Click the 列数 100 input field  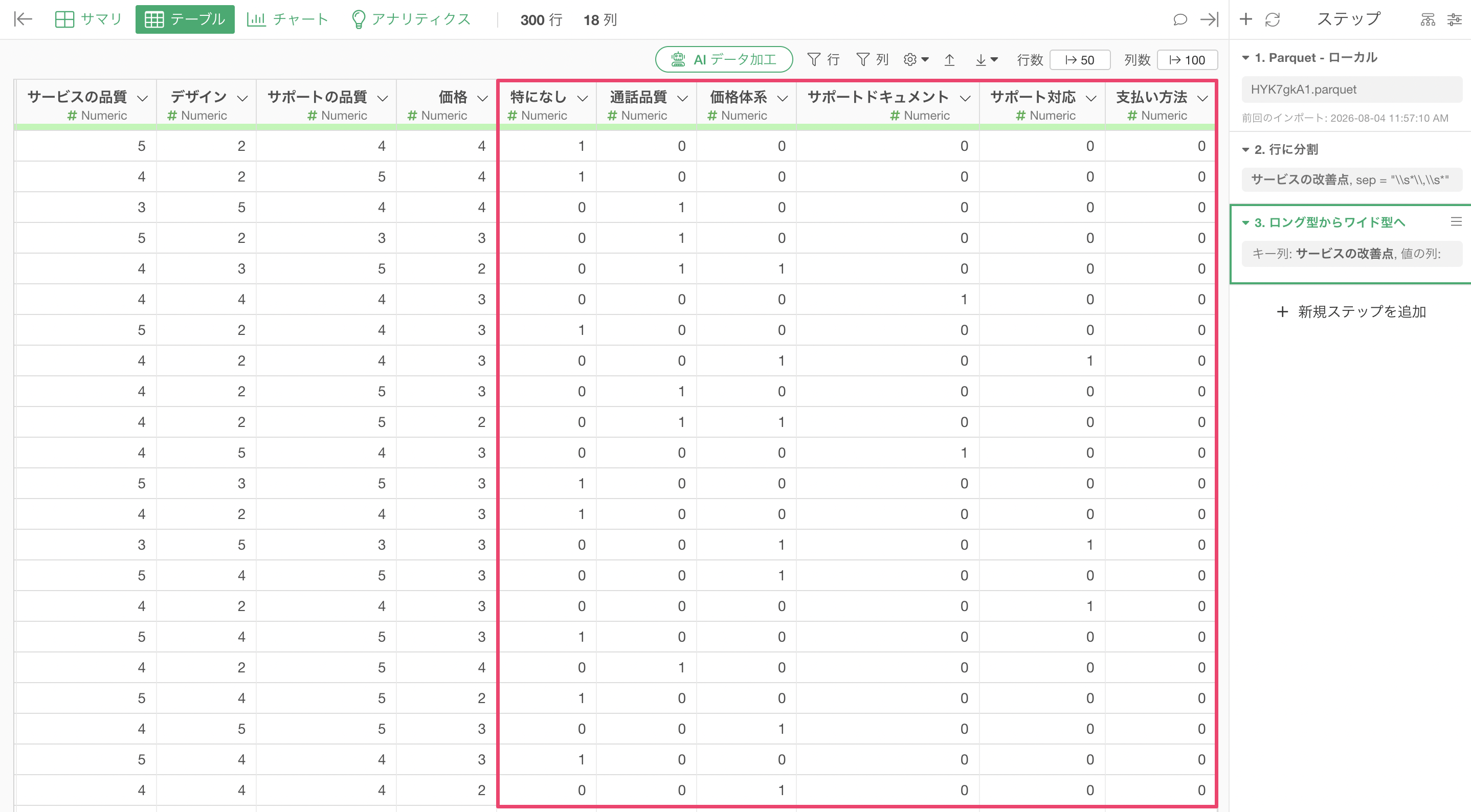click(x=1187, y=60)
